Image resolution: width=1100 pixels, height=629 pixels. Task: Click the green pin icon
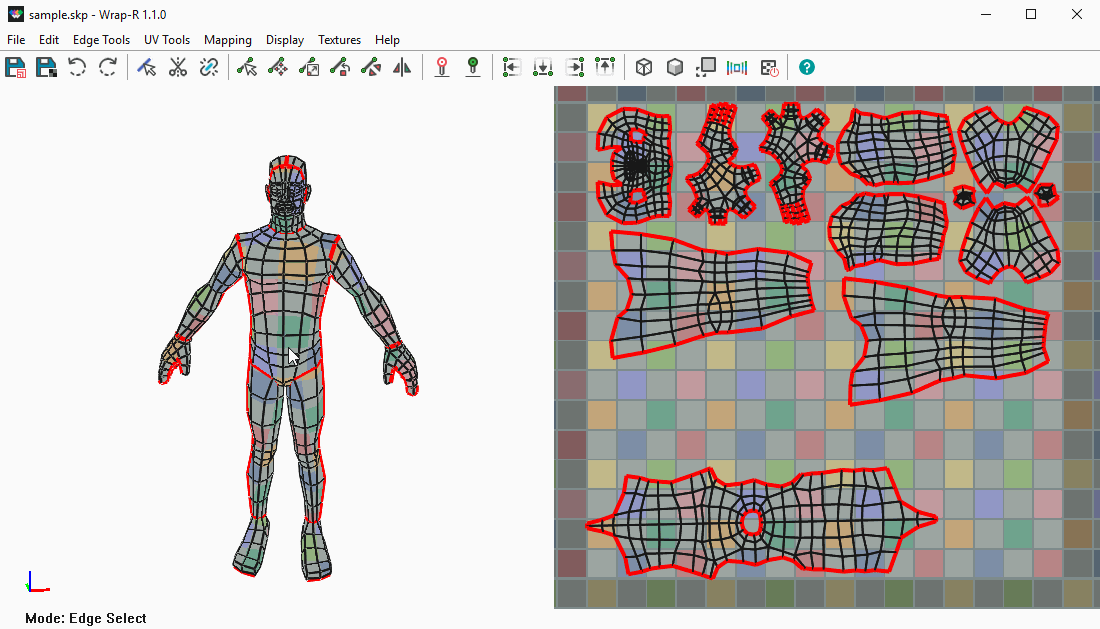tap(473, 67)
